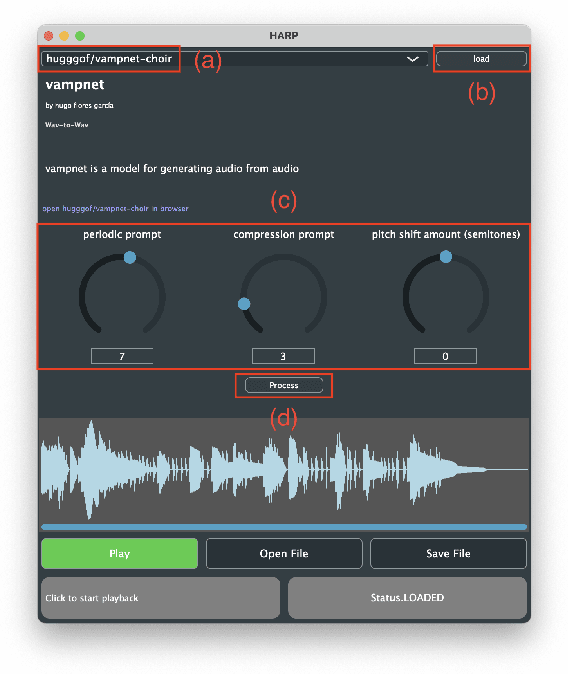Click the Status.LOADED status box

point(408,598)
